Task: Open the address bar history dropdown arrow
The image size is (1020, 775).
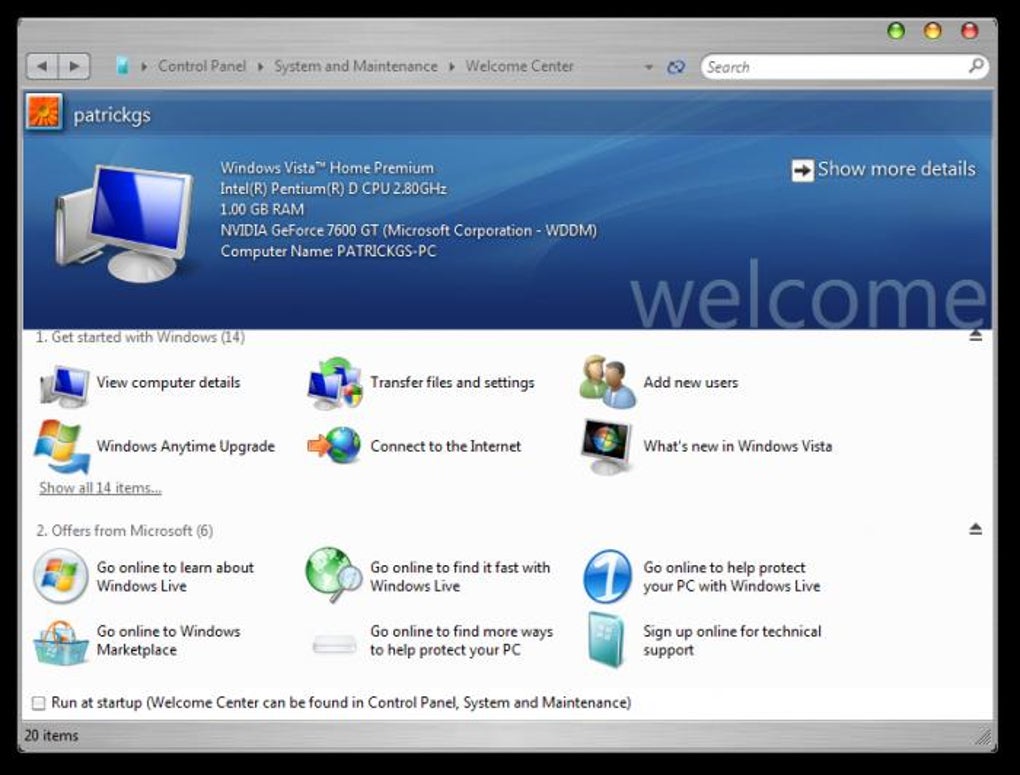Action: 648,67
